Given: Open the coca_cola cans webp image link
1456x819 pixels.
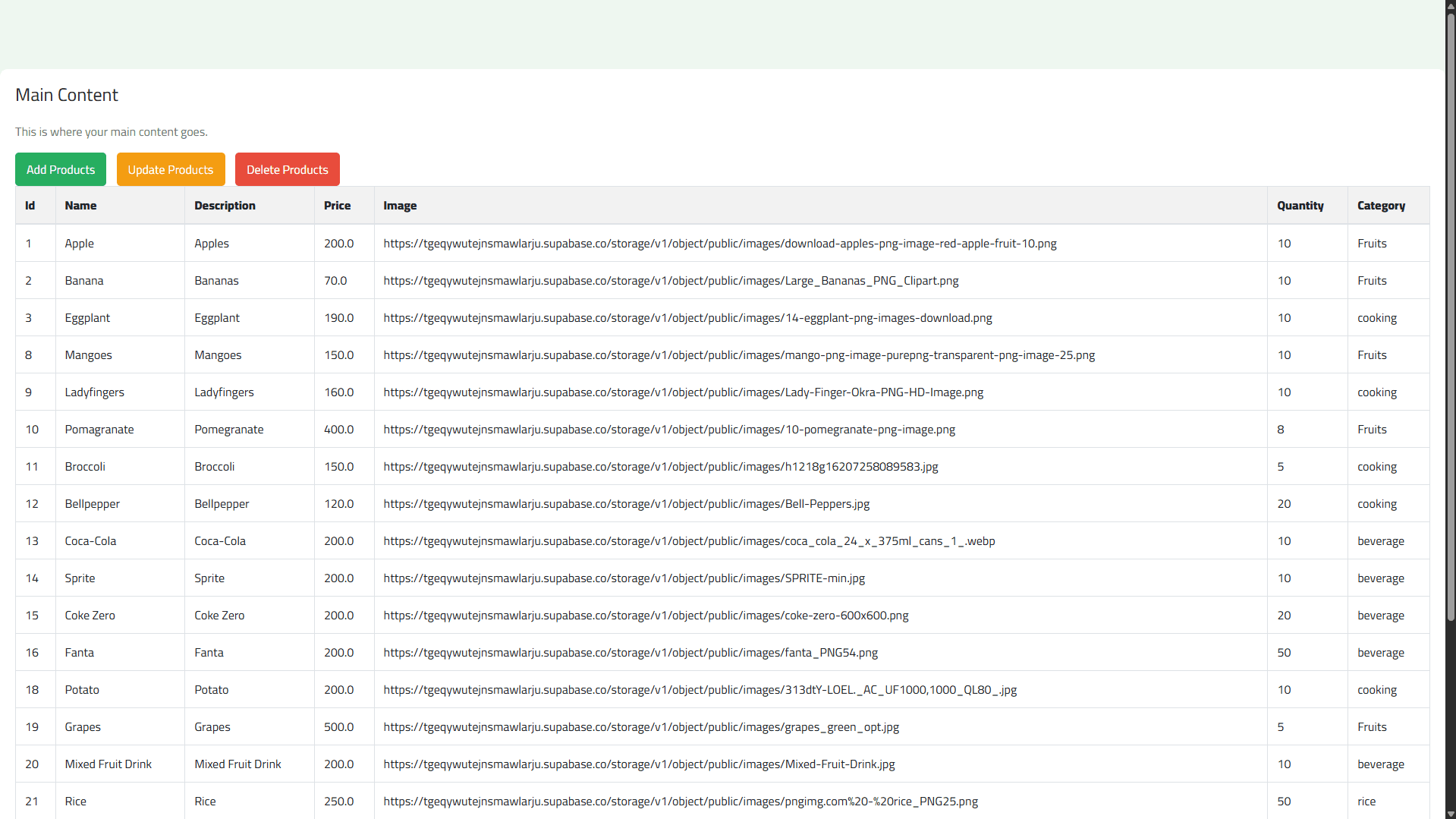Looking at the screenshot, I should [x=689, y=540].
